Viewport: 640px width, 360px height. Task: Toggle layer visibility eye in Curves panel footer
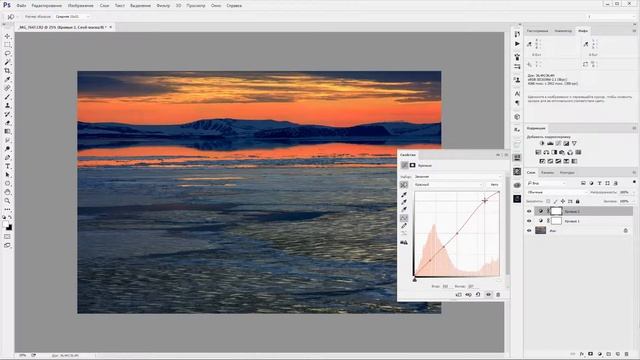(x=488, y=294)
